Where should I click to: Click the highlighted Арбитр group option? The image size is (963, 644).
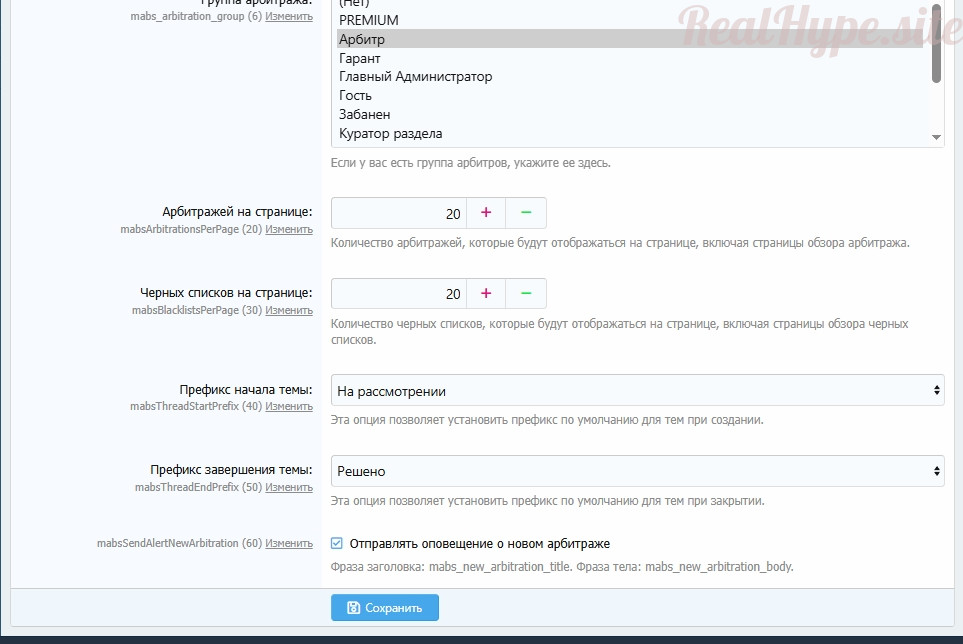362,39
